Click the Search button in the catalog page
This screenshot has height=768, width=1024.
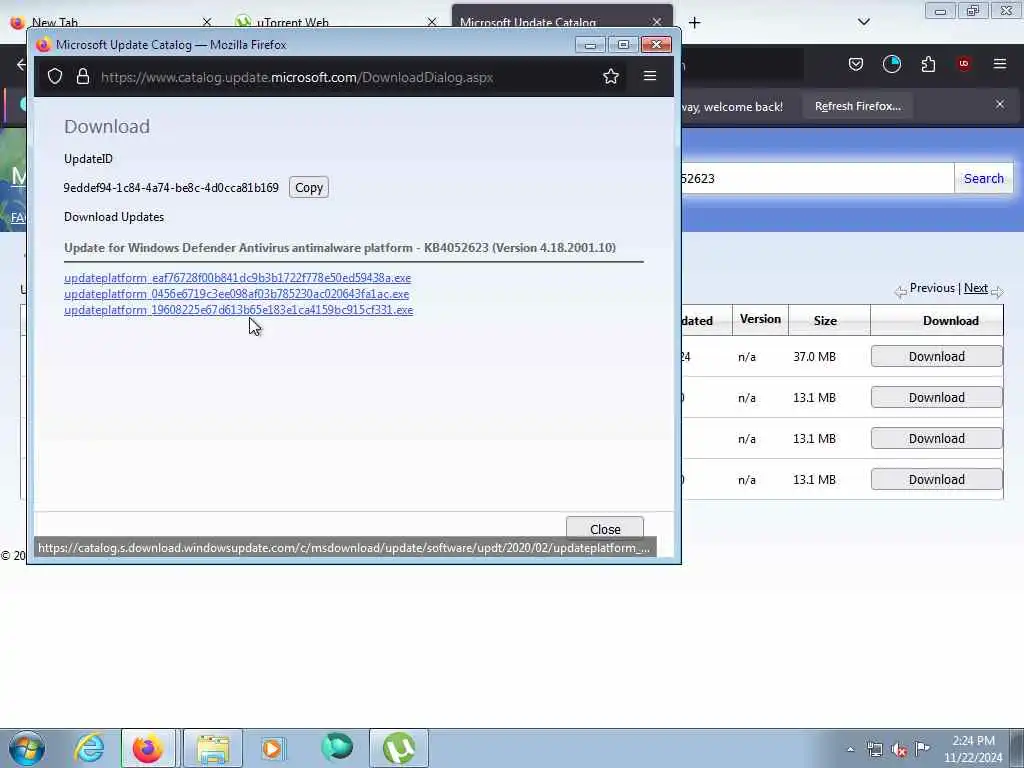click(984, 178)
